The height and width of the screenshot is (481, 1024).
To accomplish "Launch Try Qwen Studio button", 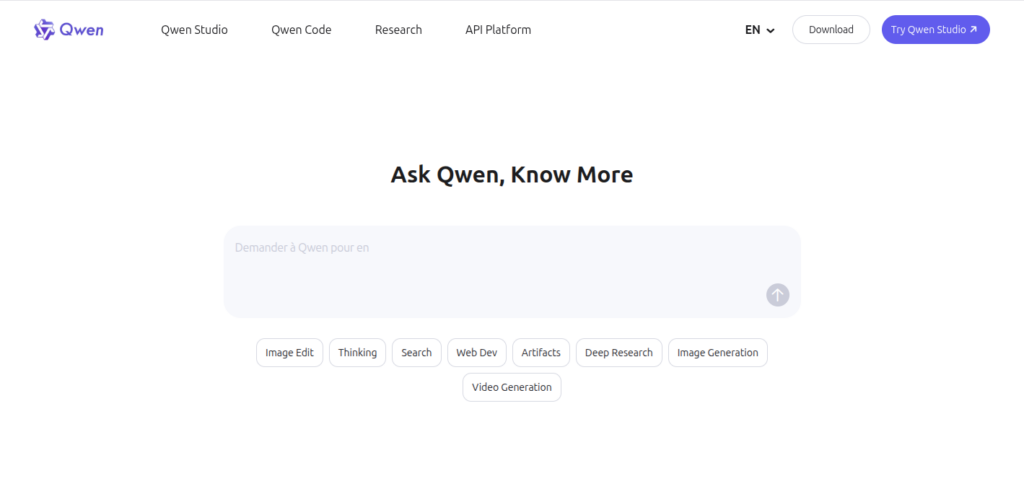I will [935, 29].
